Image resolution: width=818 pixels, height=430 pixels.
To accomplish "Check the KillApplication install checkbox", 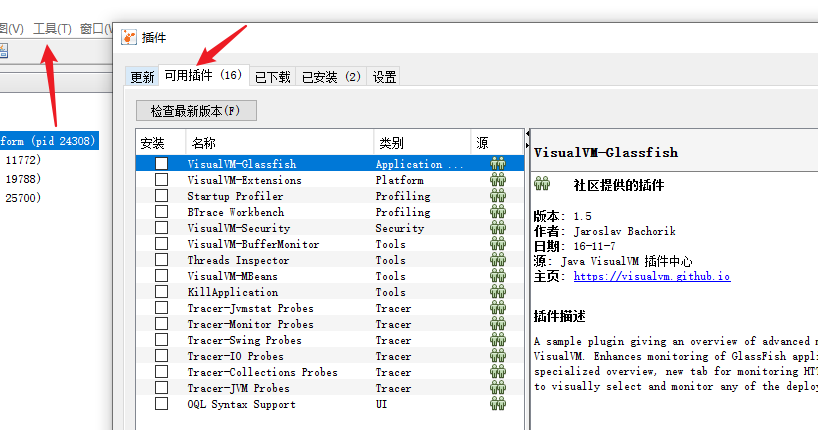I will pos(161,292).
